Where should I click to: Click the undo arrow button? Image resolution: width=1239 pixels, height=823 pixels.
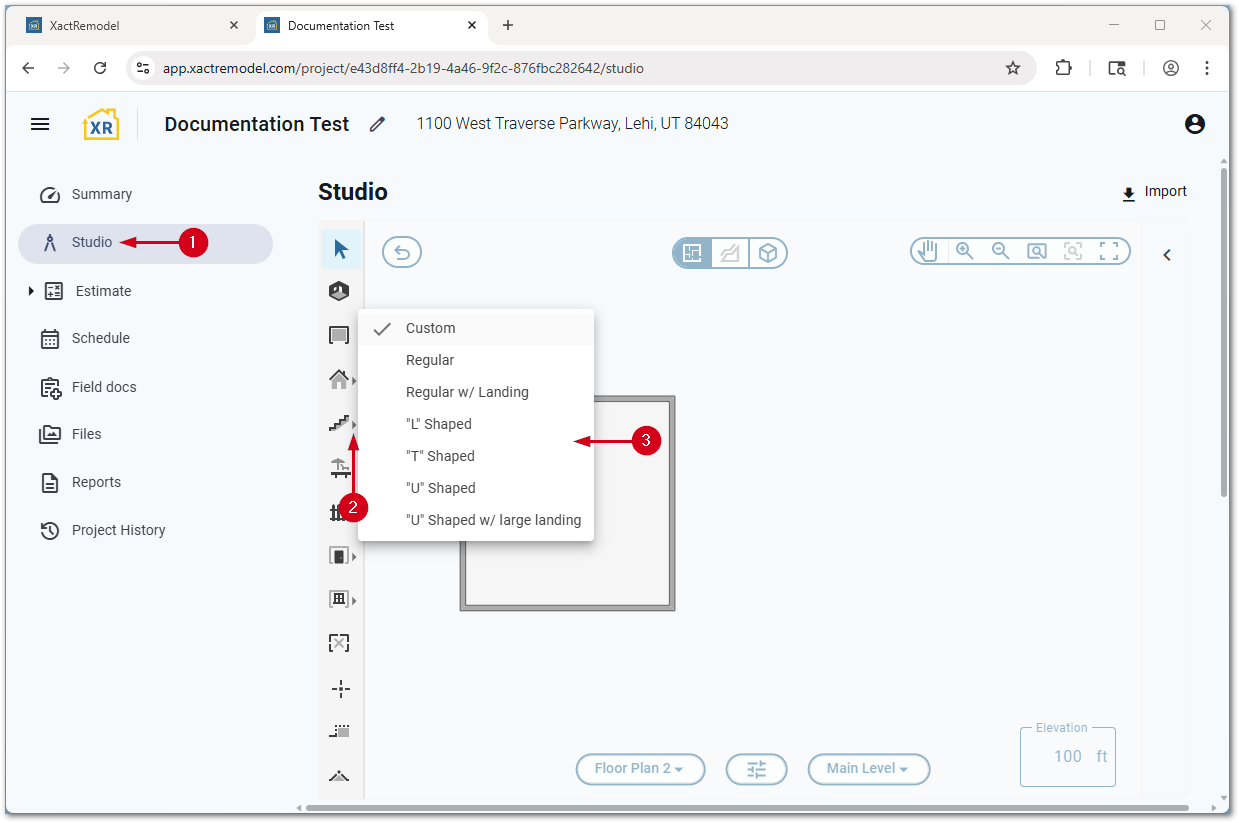coord(402,253)
